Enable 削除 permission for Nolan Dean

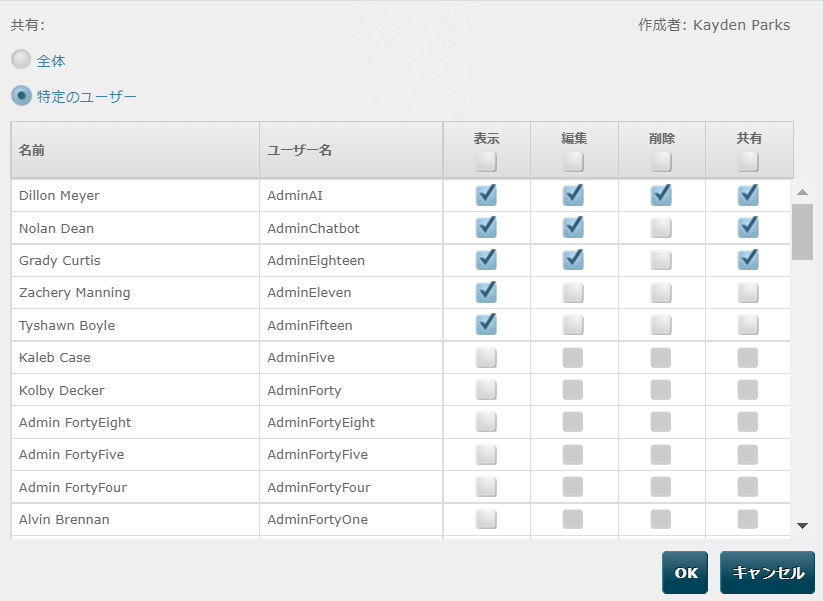[x=661, y=228]
